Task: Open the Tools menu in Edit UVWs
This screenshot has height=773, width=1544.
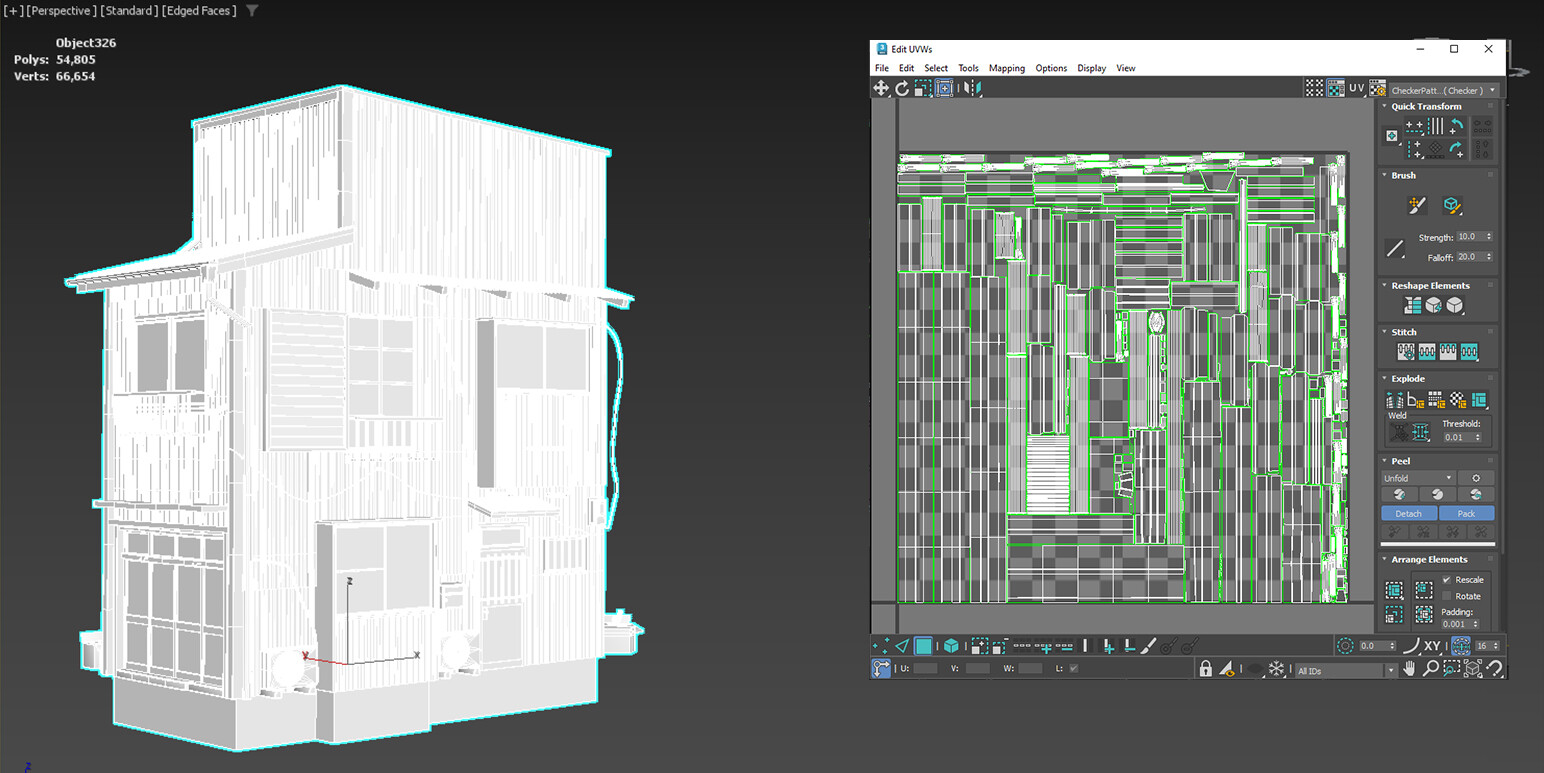Action: pyautogui.click(x=968, y=68)
